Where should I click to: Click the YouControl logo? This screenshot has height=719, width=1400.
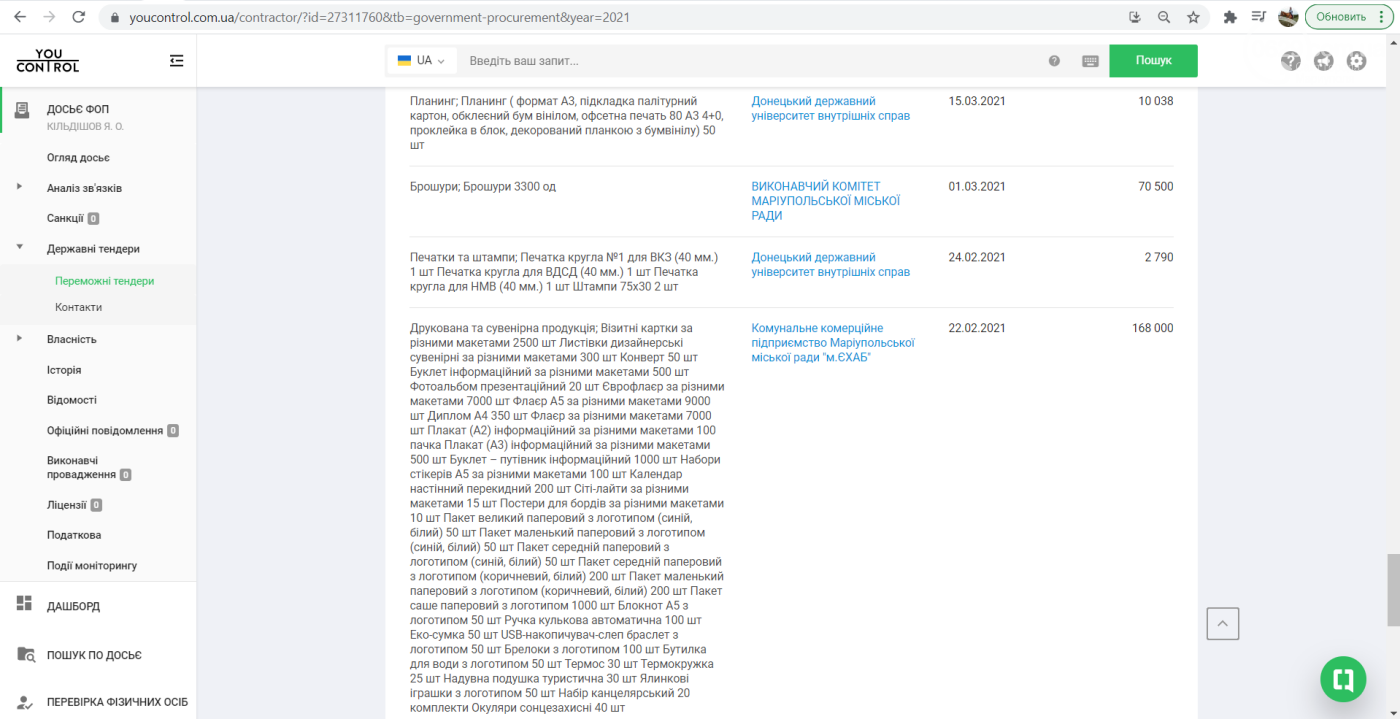point(47,61)
